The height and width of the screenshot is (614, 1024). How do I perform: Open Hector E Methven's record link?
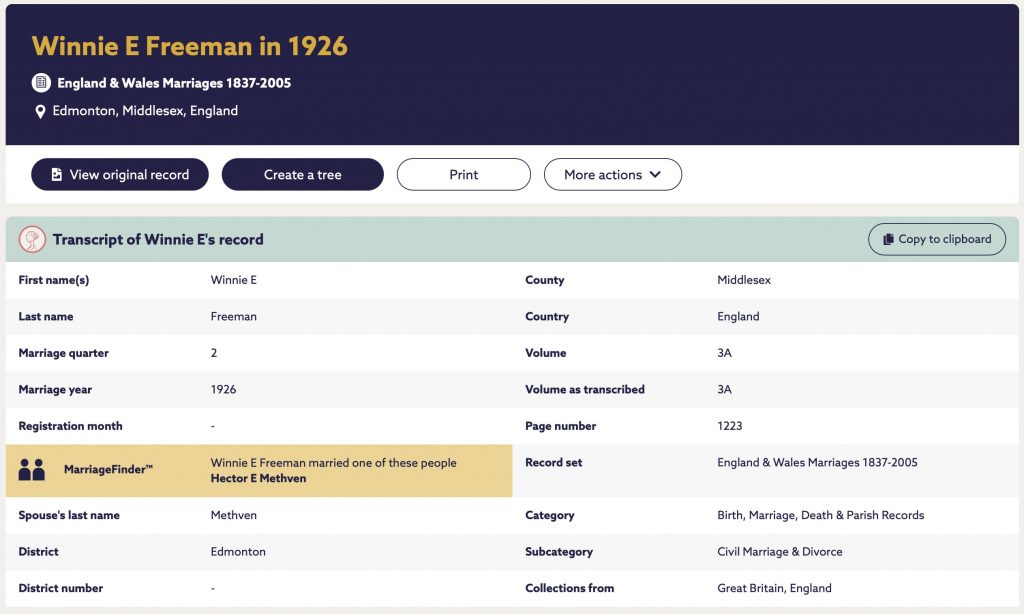click(x=258, y=478)
